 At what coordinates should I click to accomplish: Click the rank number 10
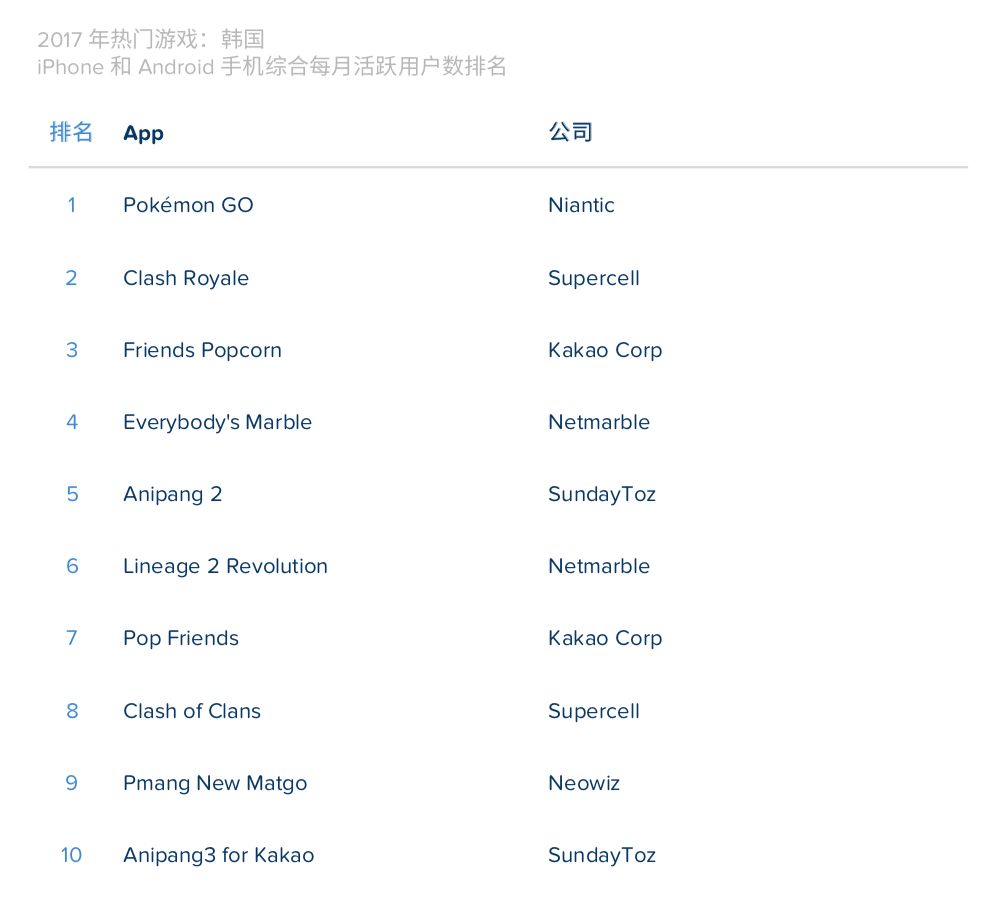pos(71,855)
